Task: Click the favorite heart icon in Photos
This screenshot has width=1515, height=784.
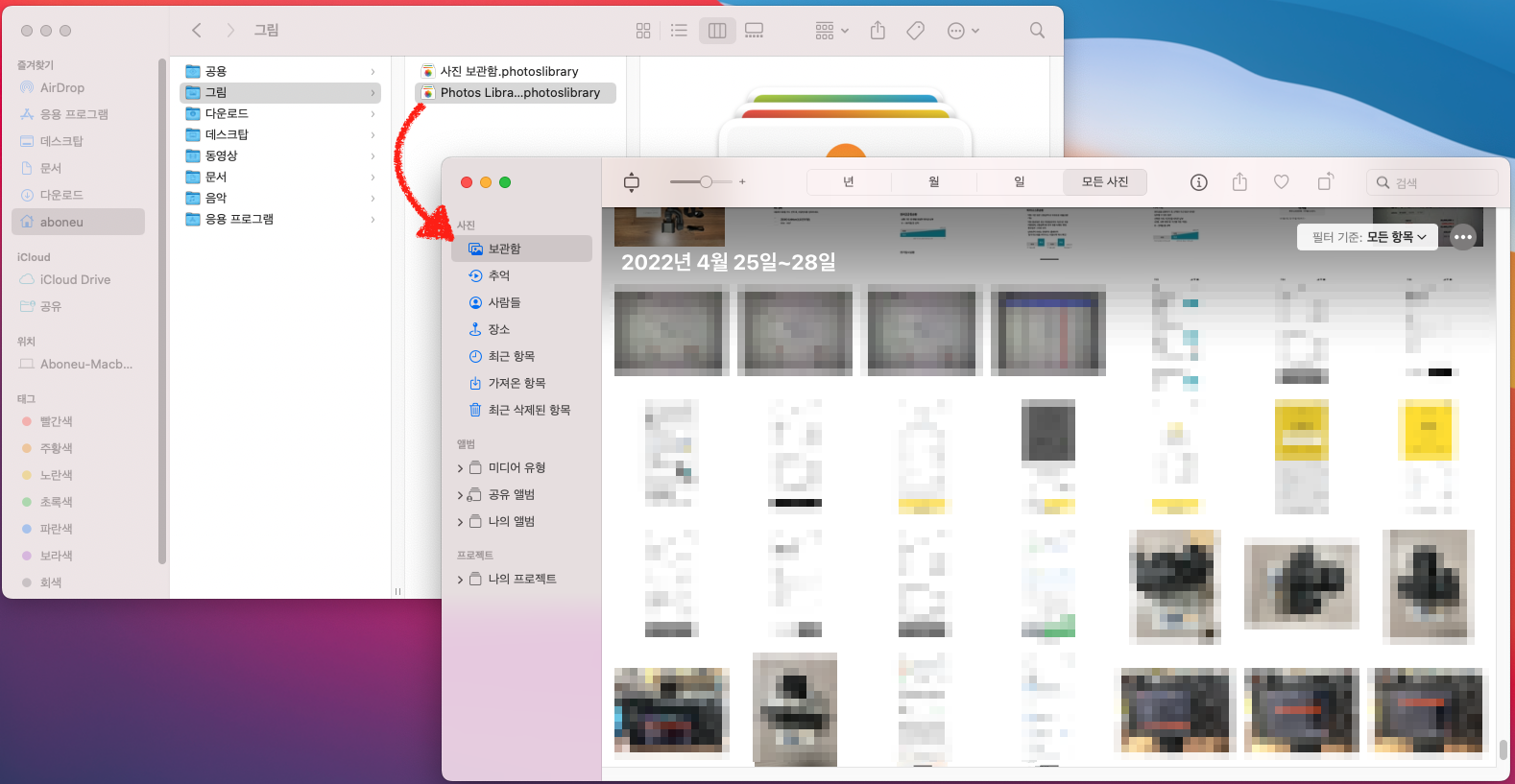Action: 1281,182
